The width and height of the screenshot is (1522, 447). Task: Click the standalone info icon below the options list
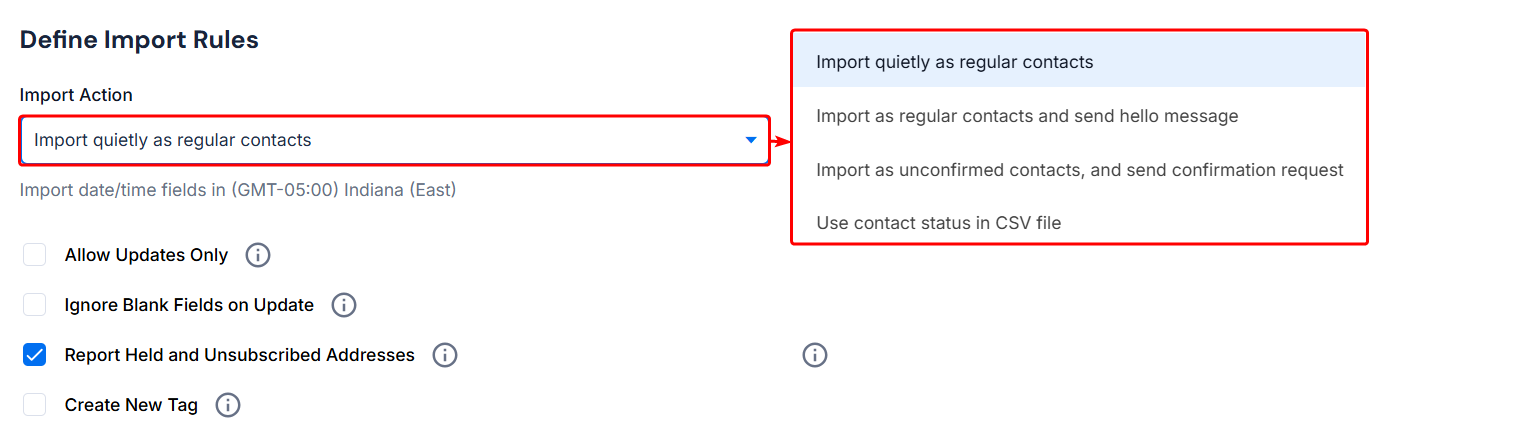point(815,355)
